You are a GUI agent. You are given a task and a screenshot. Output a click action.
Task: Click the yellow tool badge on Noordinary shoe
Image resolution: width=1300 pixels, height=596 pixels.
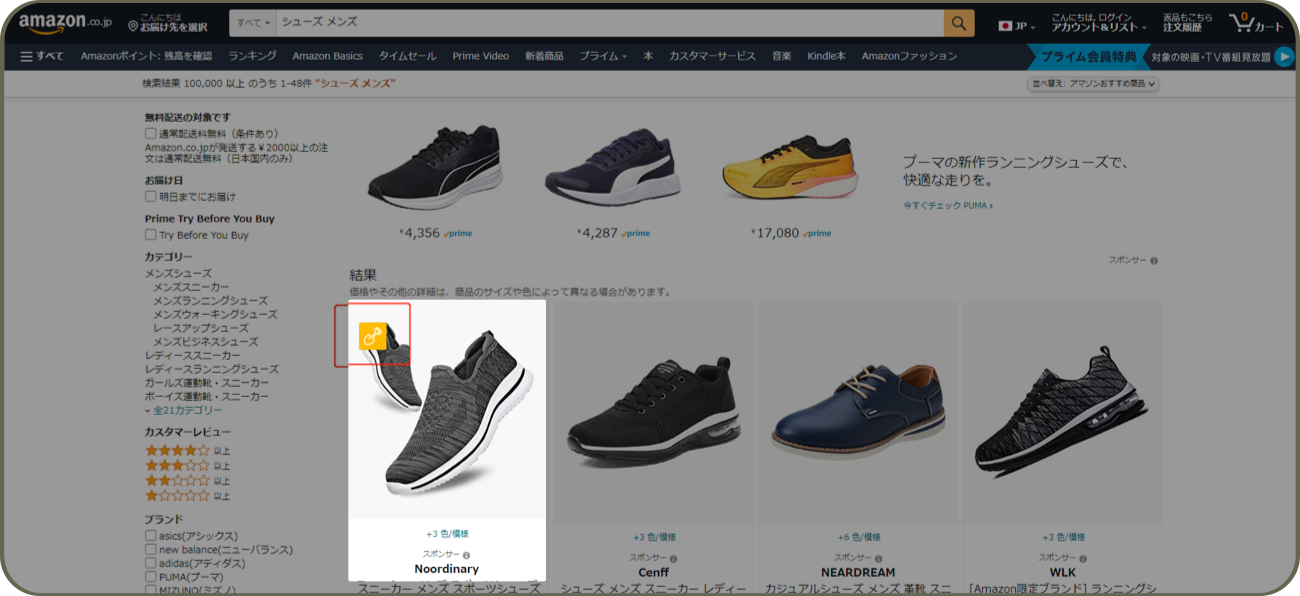[x=372, y=337]
